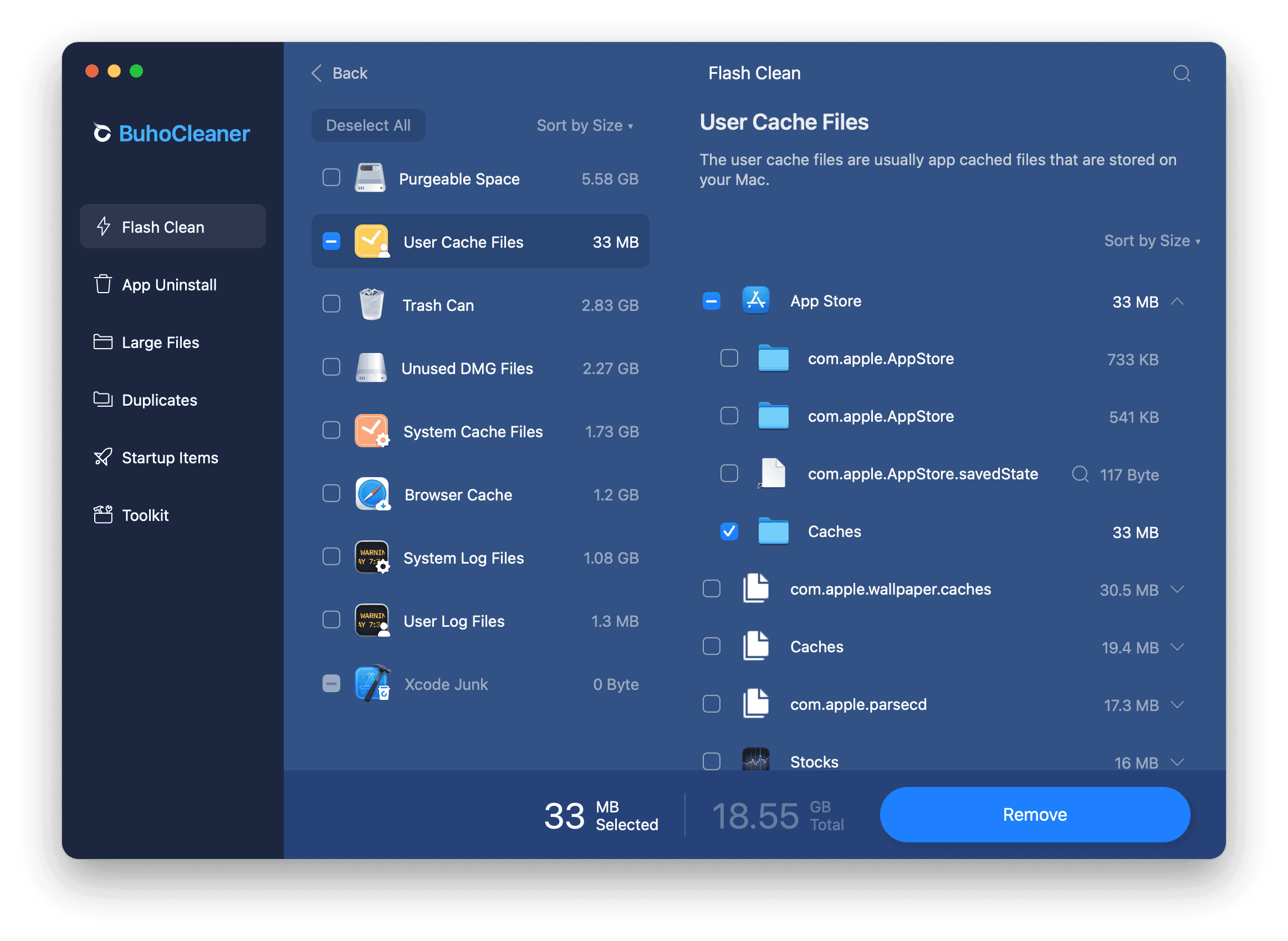This screenshot has width=1288, height=941.
Task: Toggle the User Cache Files checkbox
Action: (331, 242)
